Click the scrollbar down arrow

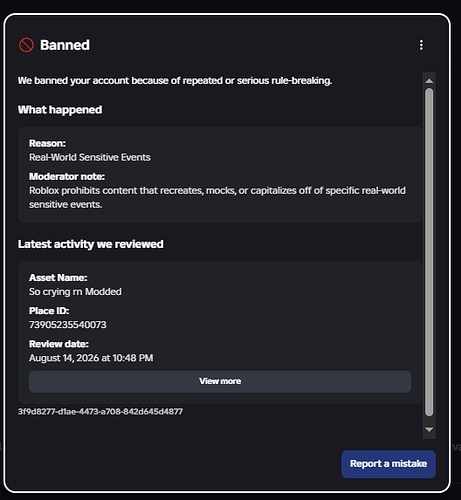pyautogui.click(x=429, y=430)
